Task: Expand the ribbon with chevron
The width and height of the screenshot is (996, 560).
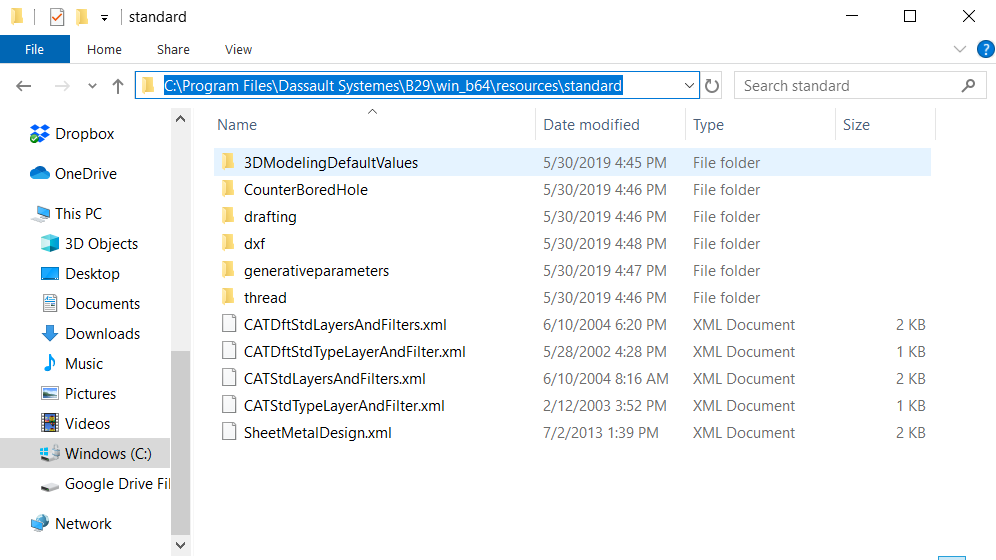Action: click(960, 49)
